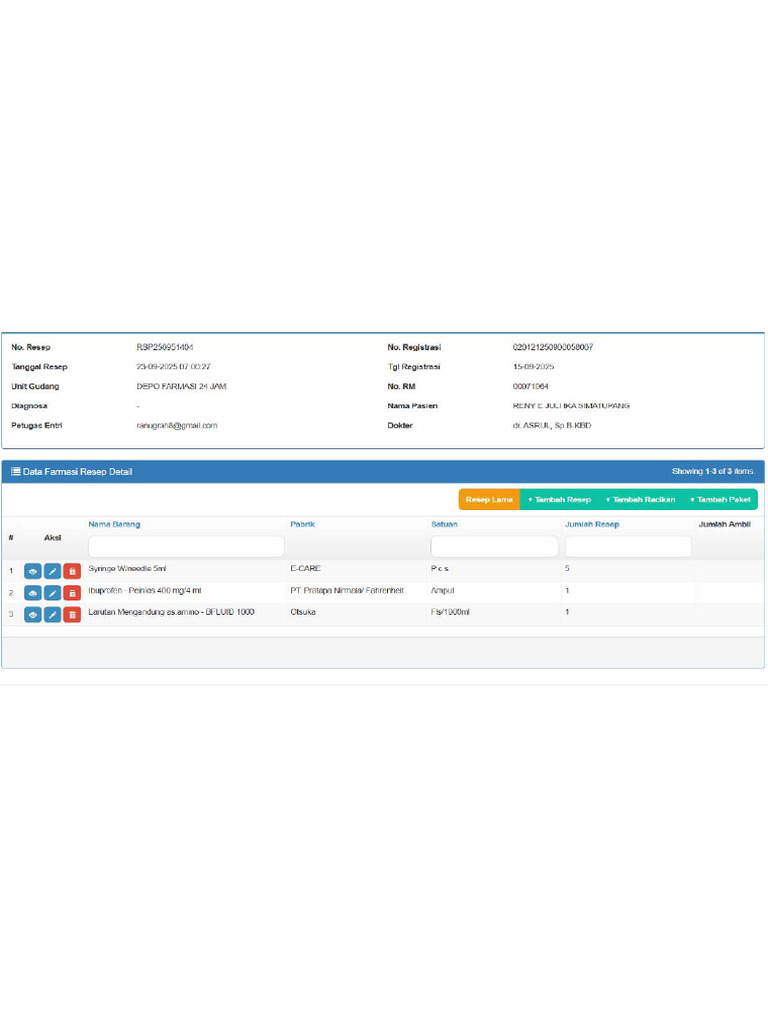Edit the BFLUID 1000 entry
768x1024 pixels.
pyautogui.click(x=52, y=615)
